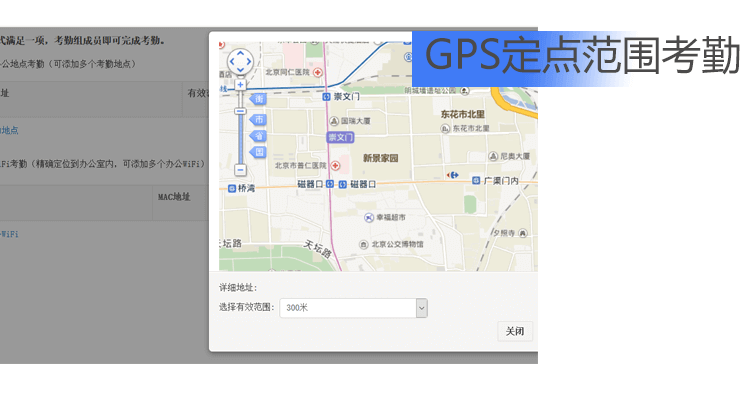Screen dimensions: 750x405
Task: Click the 幸福超市 supermarket marker
Action: [368, 217]
